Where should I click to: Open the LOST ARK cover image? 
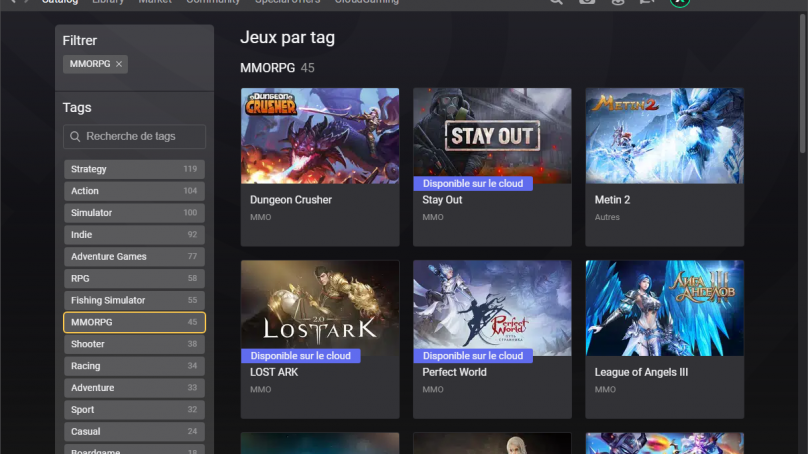320,308
